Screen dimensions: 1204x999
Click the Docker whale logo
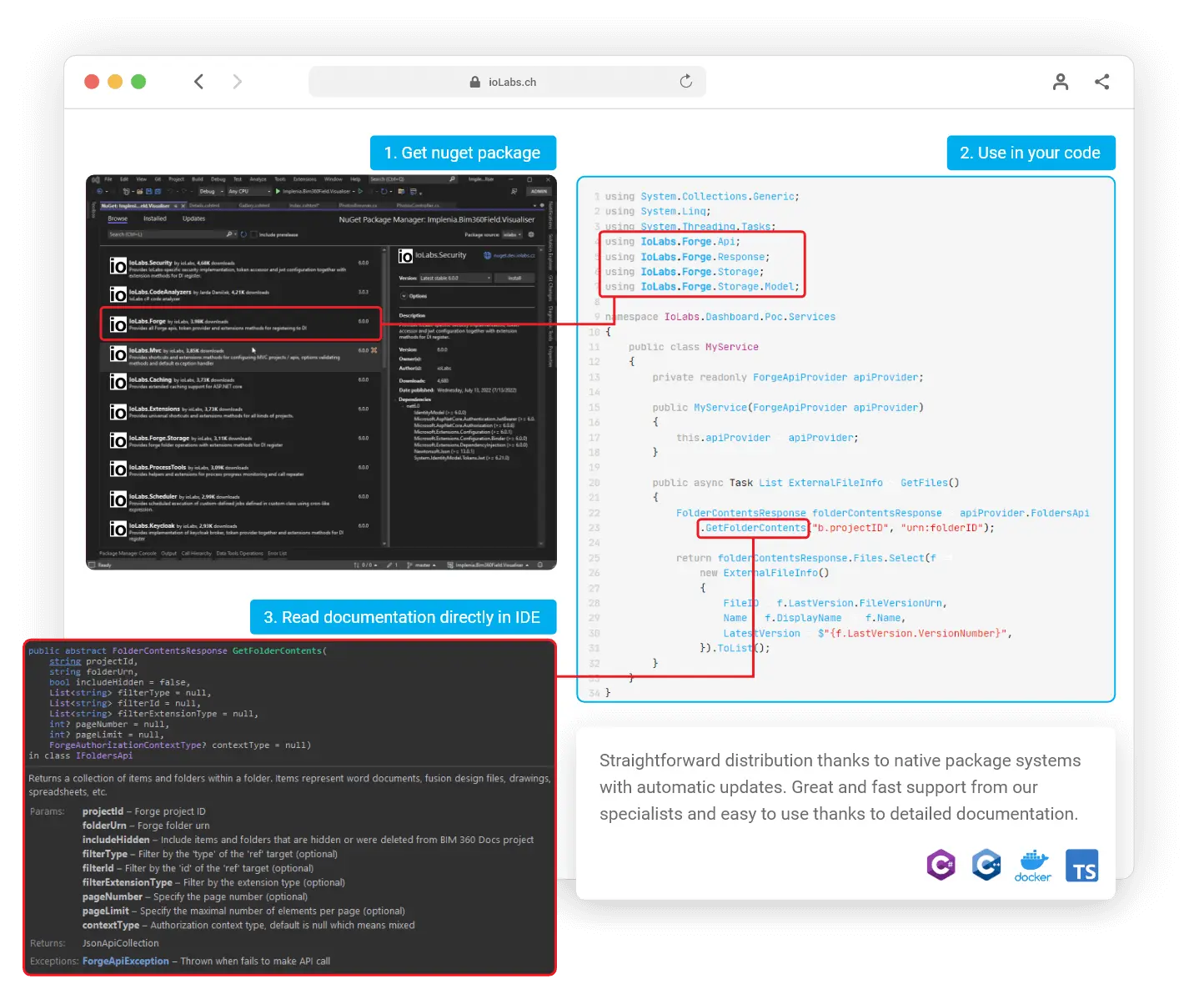1032,866
